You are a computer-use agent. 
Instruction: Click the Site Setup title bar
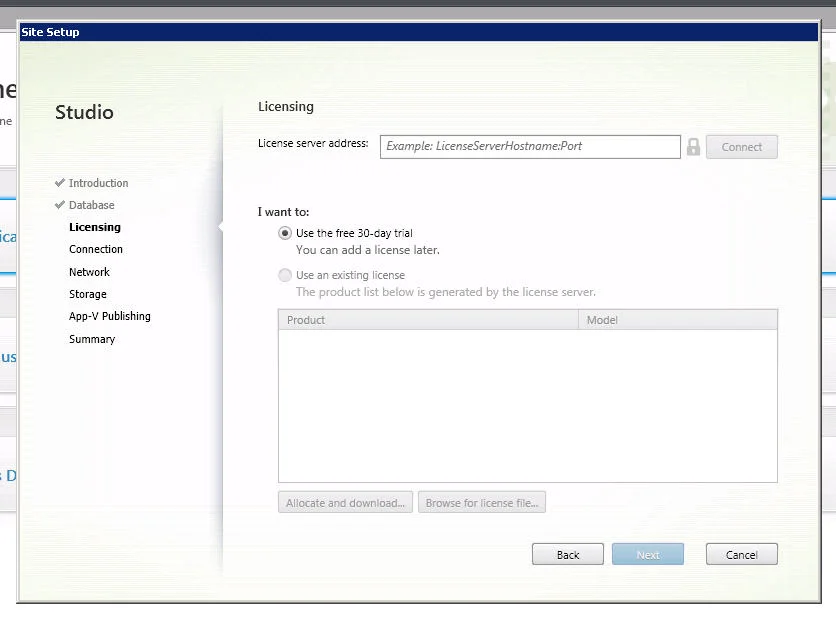[419, 32]
